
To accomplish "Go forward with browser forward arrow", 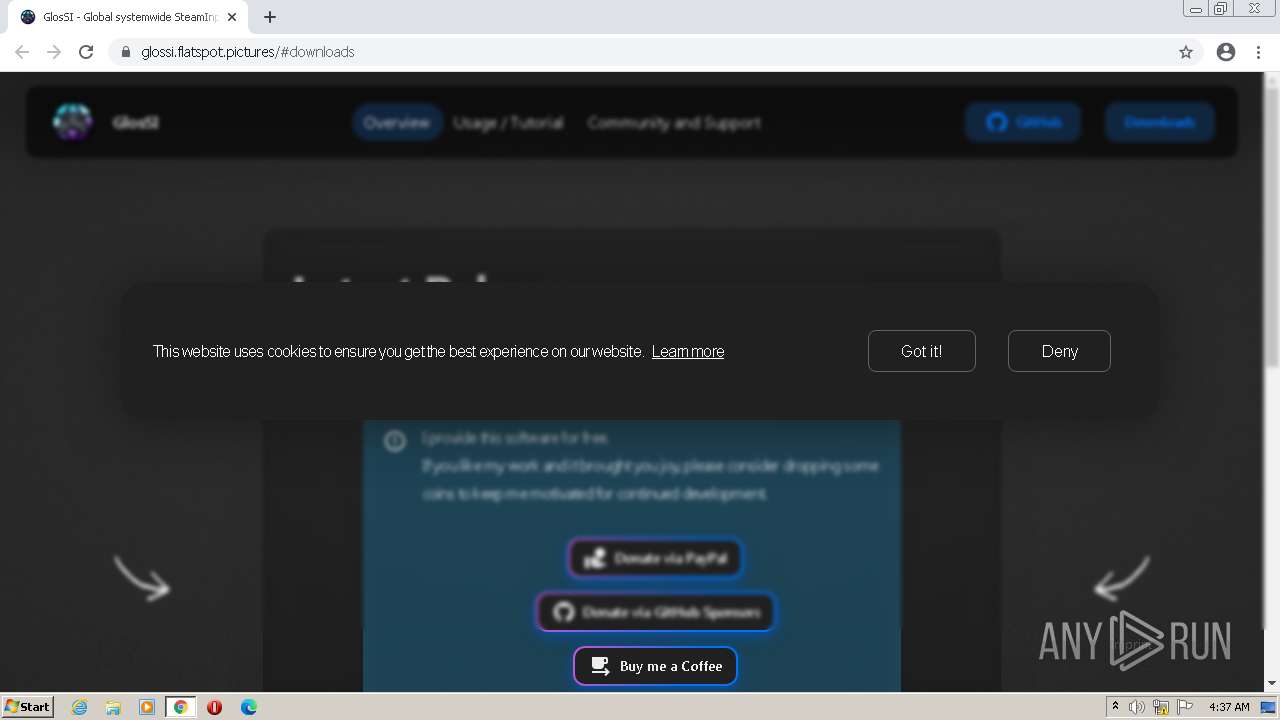I will click(x=54, y=52).
